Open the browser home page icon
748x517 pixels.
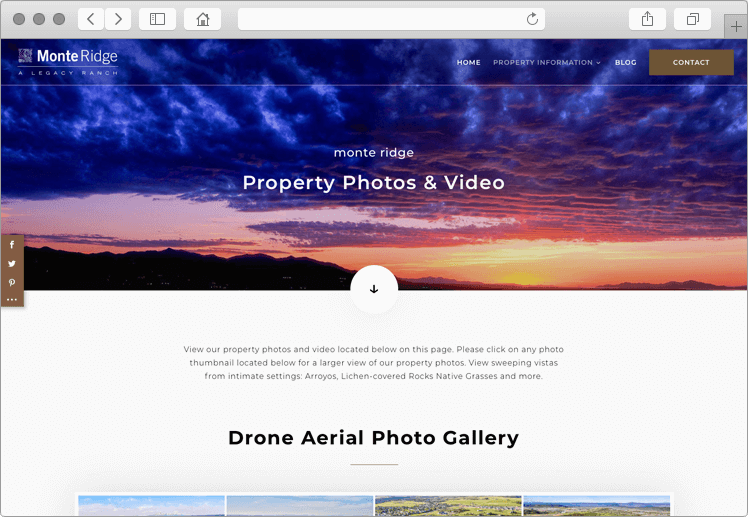coord(203,19)
